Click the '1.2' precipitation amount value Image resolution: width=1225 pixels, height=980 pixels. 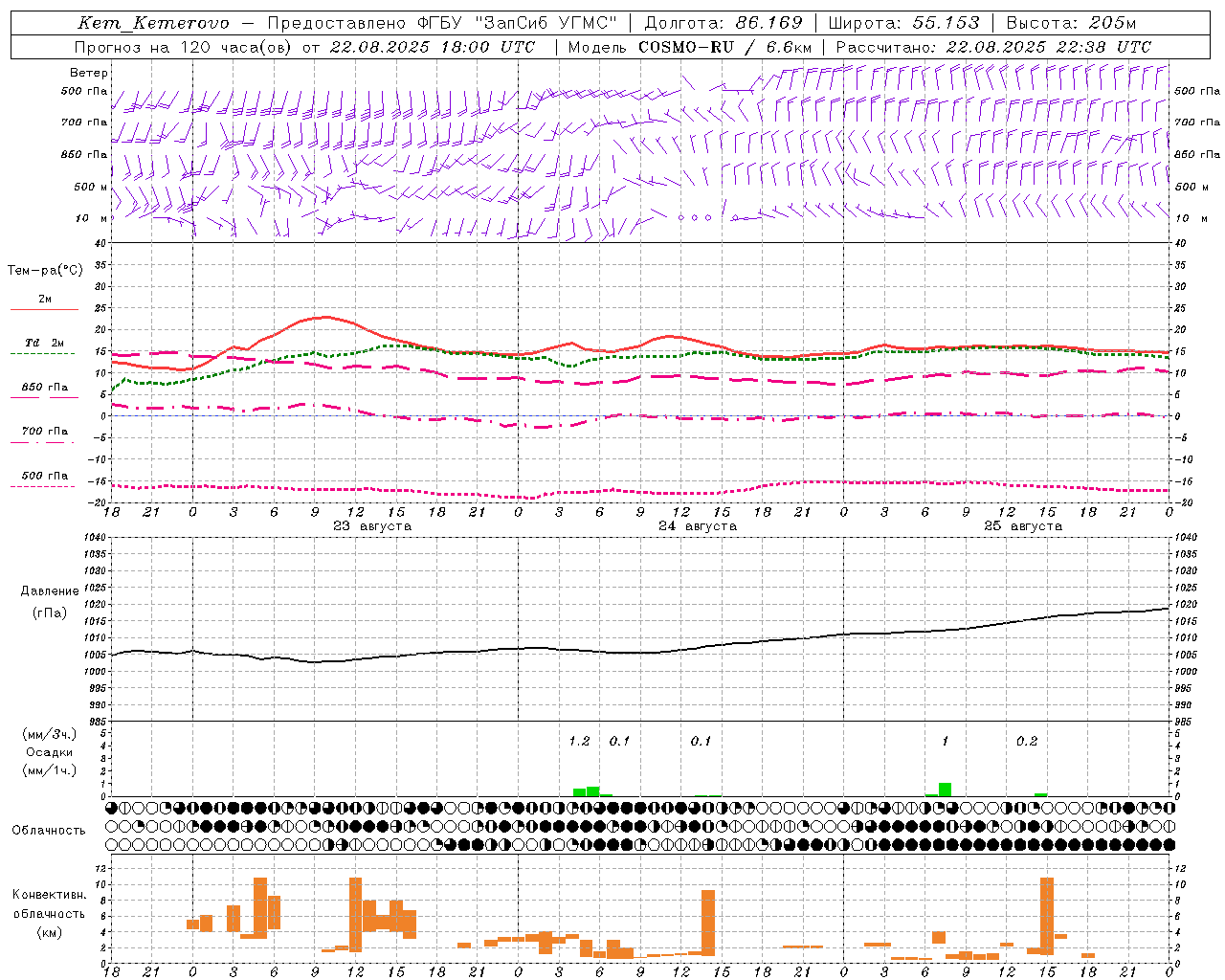click(579, 741)
